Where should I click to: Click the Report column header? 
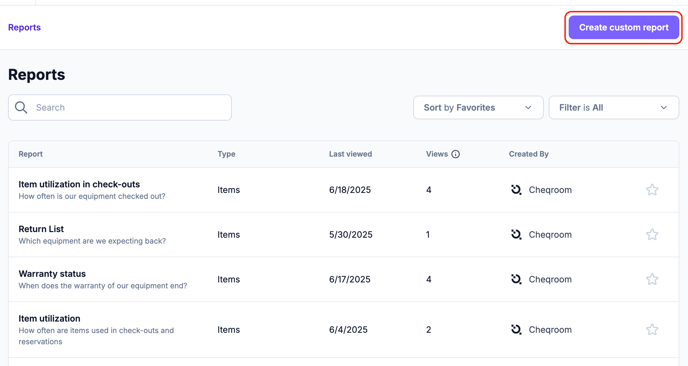[31, 154]
